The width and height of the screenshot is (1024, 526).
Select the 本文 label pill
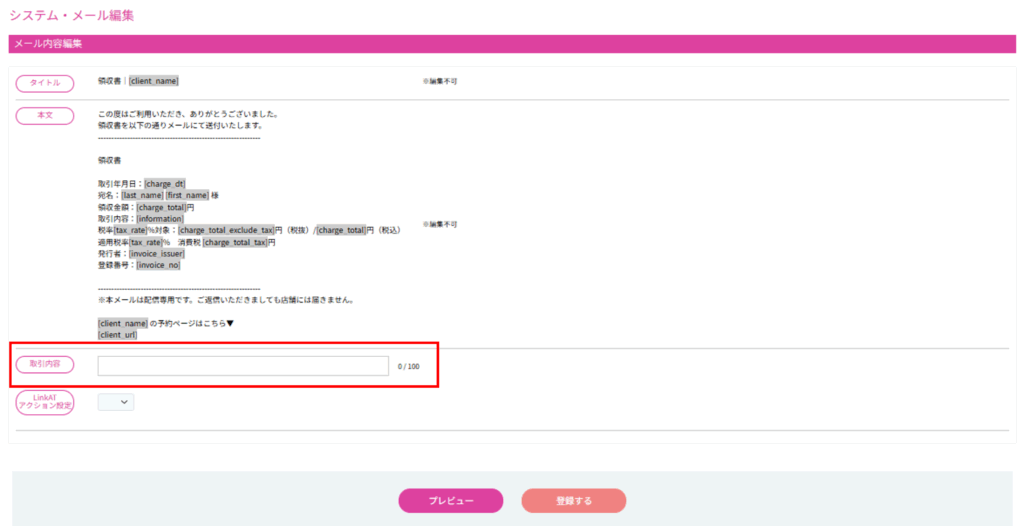pos(45,115)
